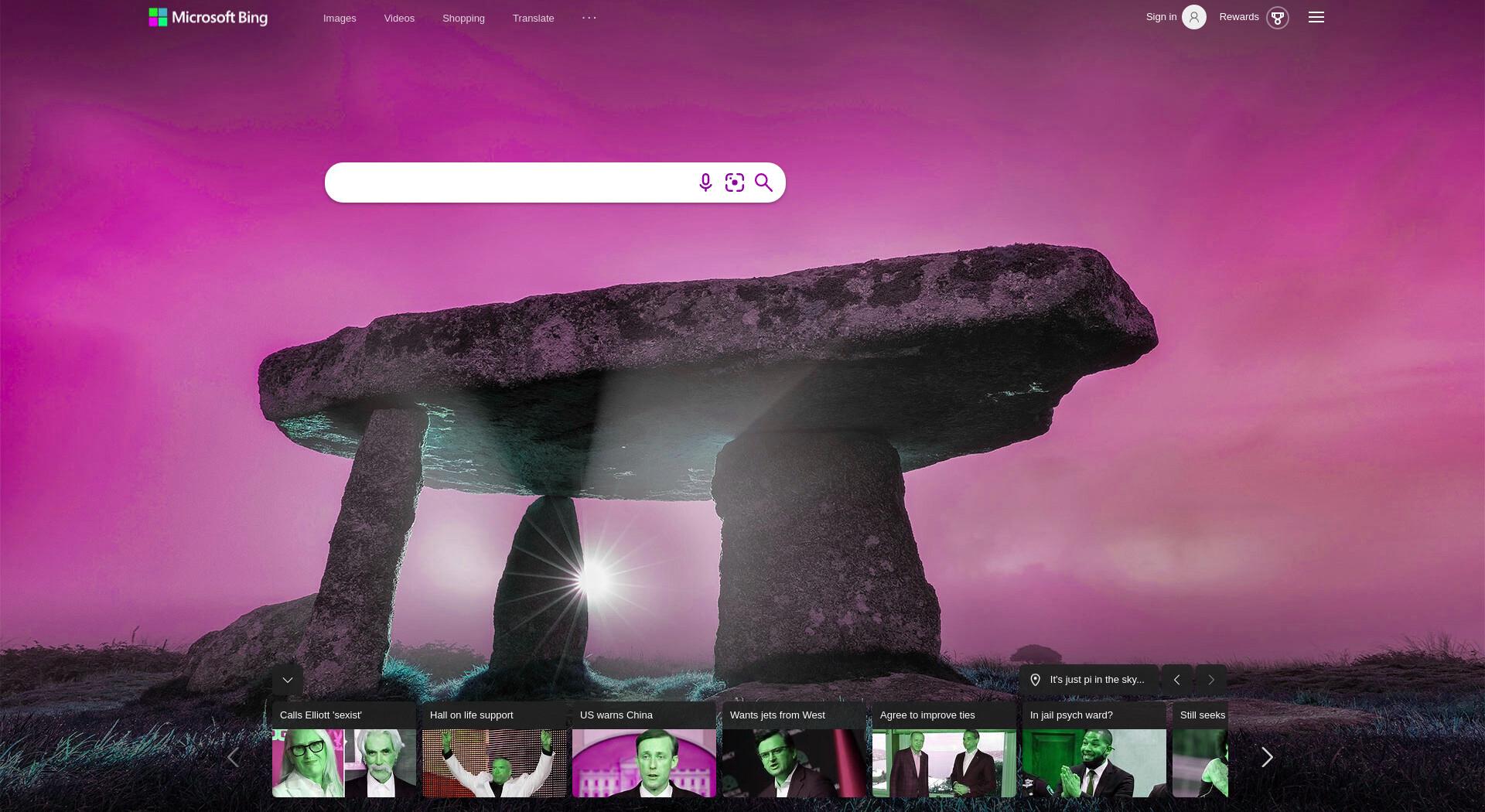Click the Sign in link
The width and height of the screenshot is (1485, 812).
tap(1161, 17)
